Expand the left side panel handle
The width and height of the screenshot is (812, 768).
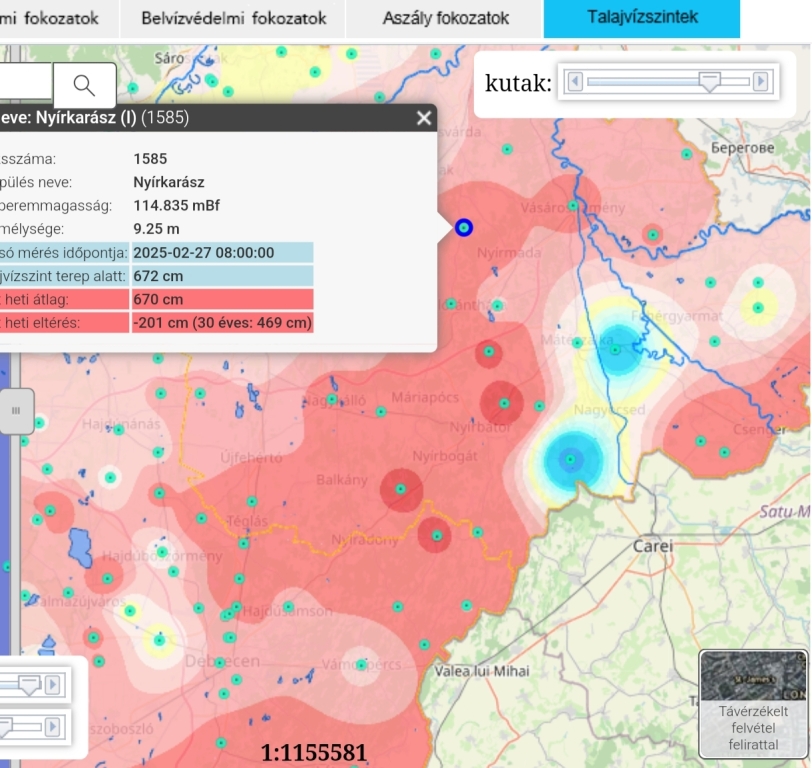[16, 410]
